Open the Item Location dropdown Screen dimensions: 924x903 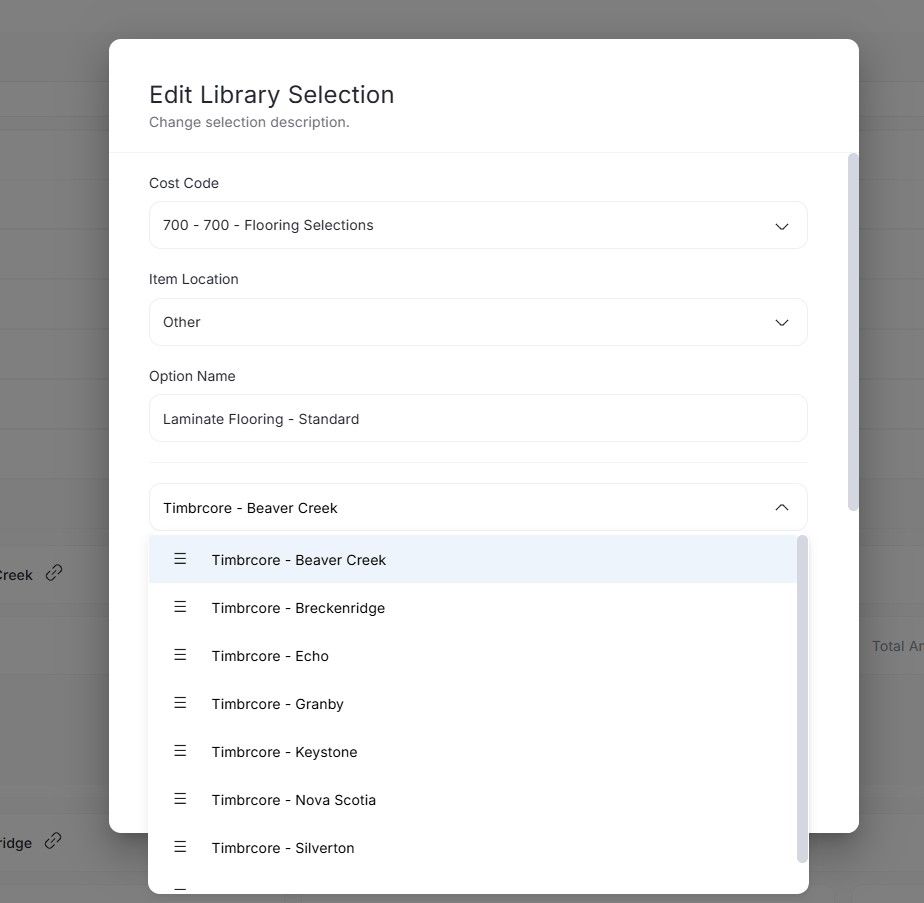pyautogui.click(x=478, y=322)
